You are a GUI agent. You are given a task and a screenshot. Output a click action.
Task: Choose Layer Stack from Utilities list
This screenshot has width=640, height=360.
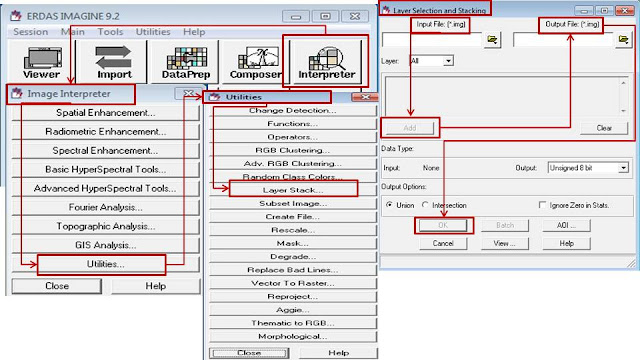293,190
